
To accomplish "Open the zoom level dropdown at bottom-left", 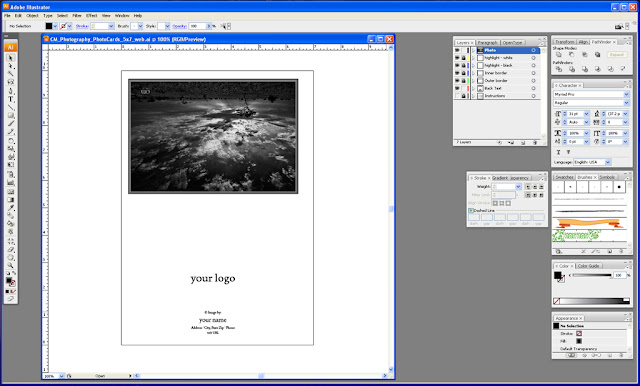I will pyautogui.click(x=62, y=376).
